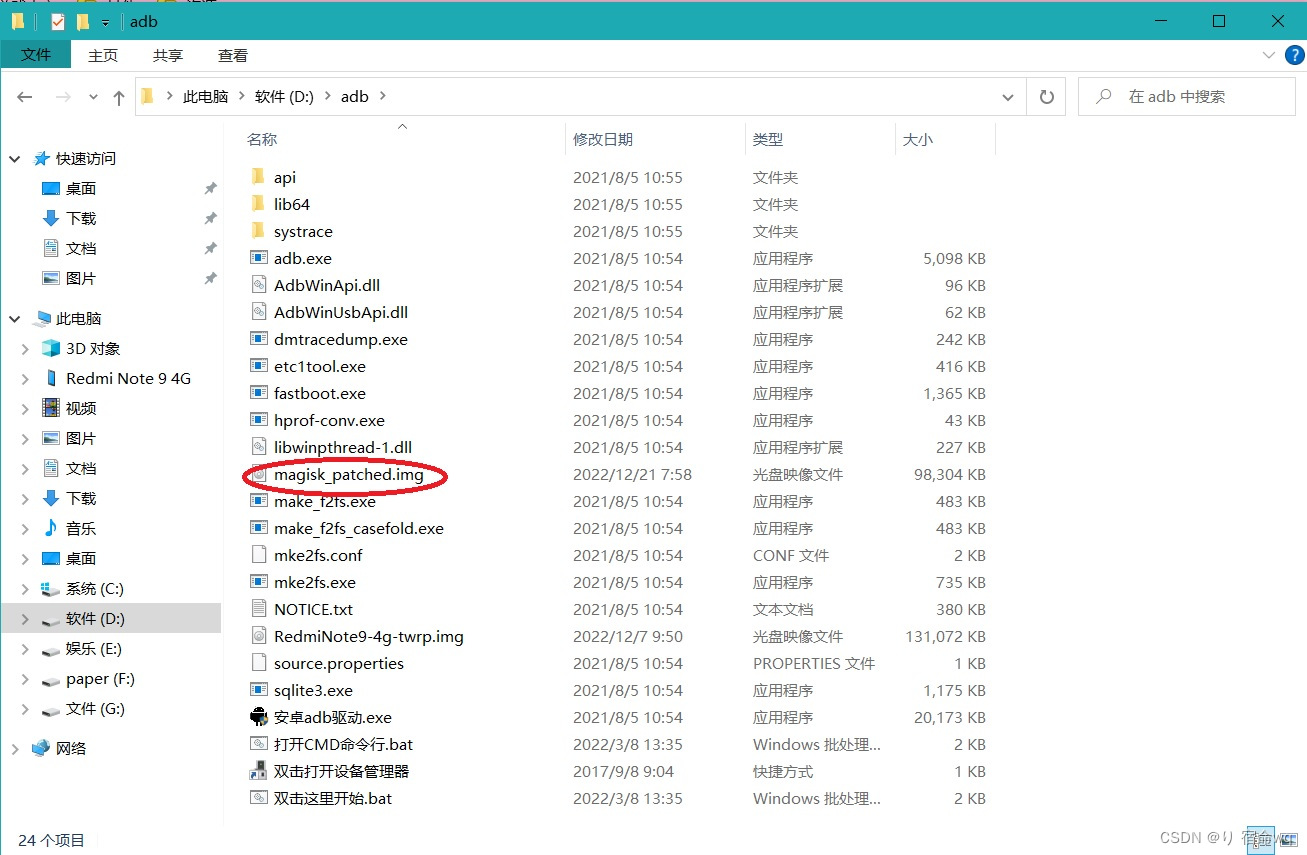Open the recent locations dropdown arrow
Image resolution: width=1307 pixels, height=855 pixels.
coord(93,97)
